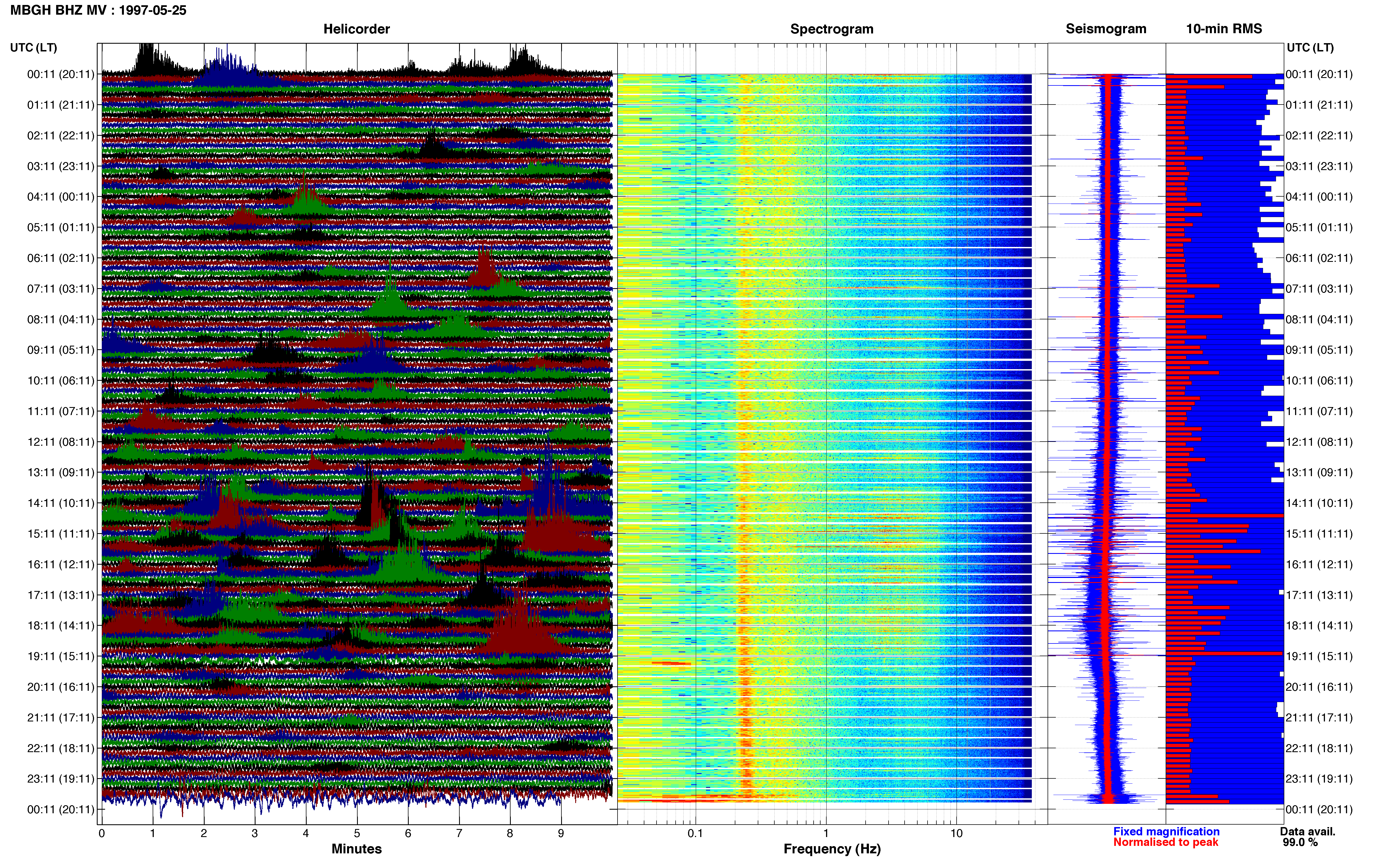Click the 'Data avail.' label
The image size is (1388, 868).
(1308, 831)
